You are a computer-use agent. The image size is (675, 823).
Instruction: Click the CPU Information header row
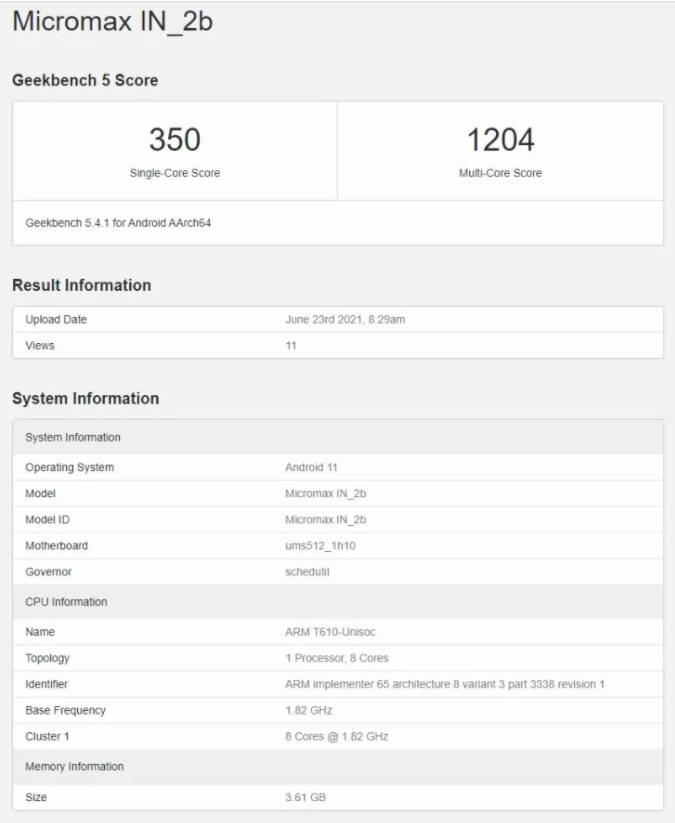338,602
